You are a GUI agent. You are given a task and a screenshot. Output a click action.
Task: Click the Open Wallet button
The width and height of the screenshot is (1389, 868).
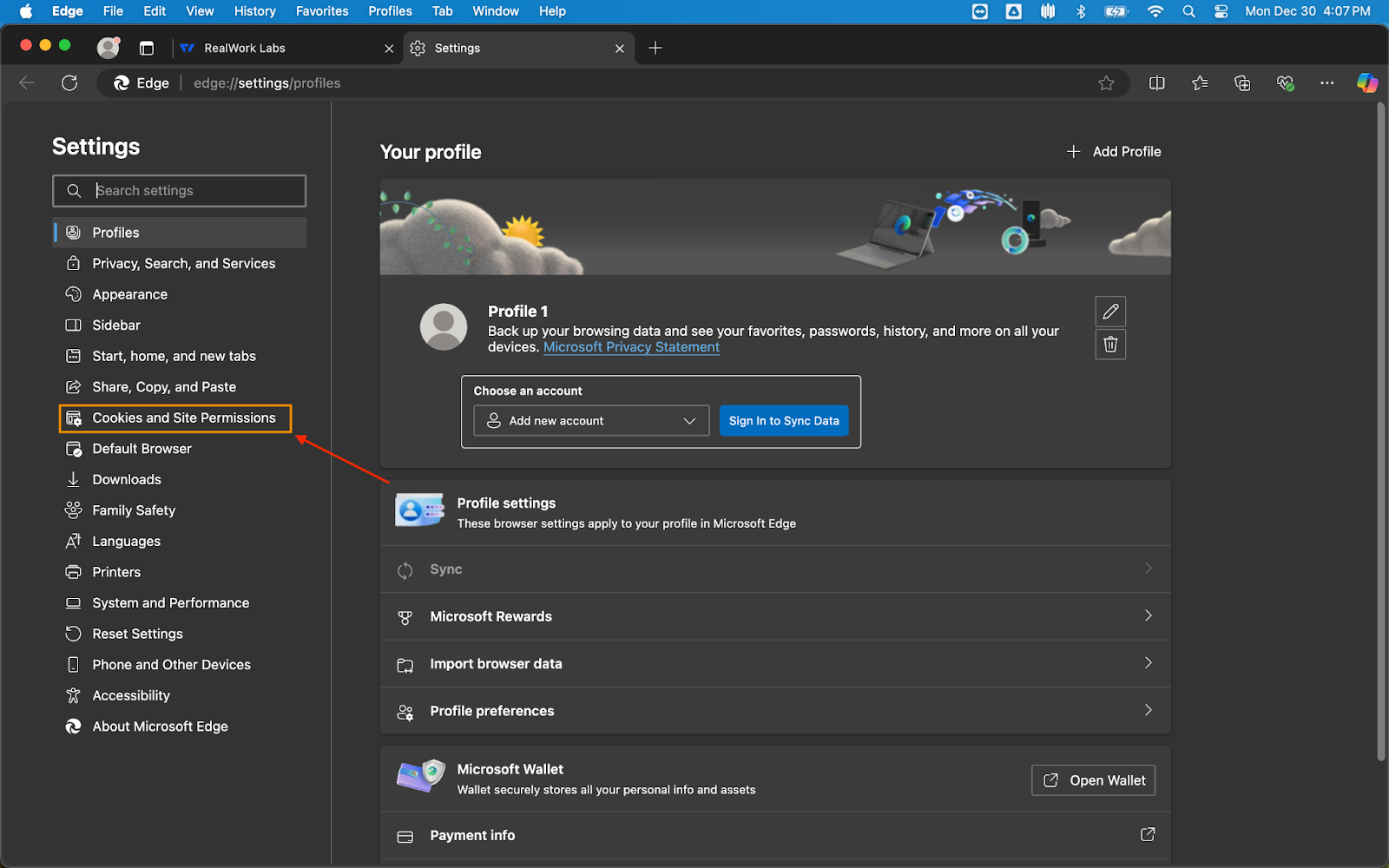pos(1093,780)
